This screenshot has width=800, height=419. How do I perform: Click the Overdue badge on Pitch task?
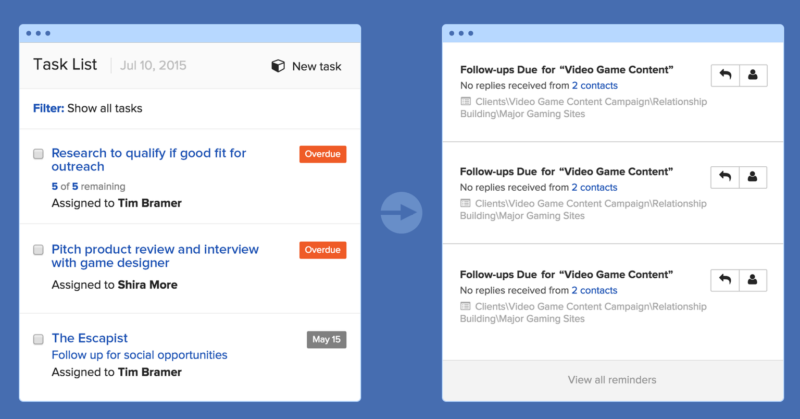point(322,250)
